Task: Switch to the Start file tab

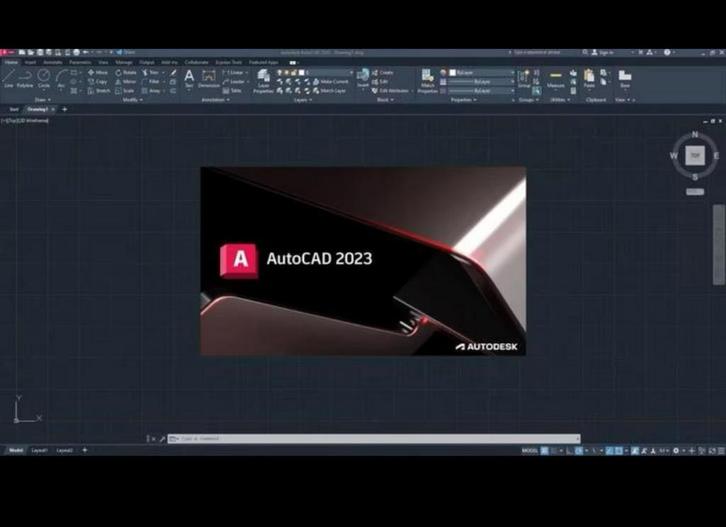Action: point(14,109)
